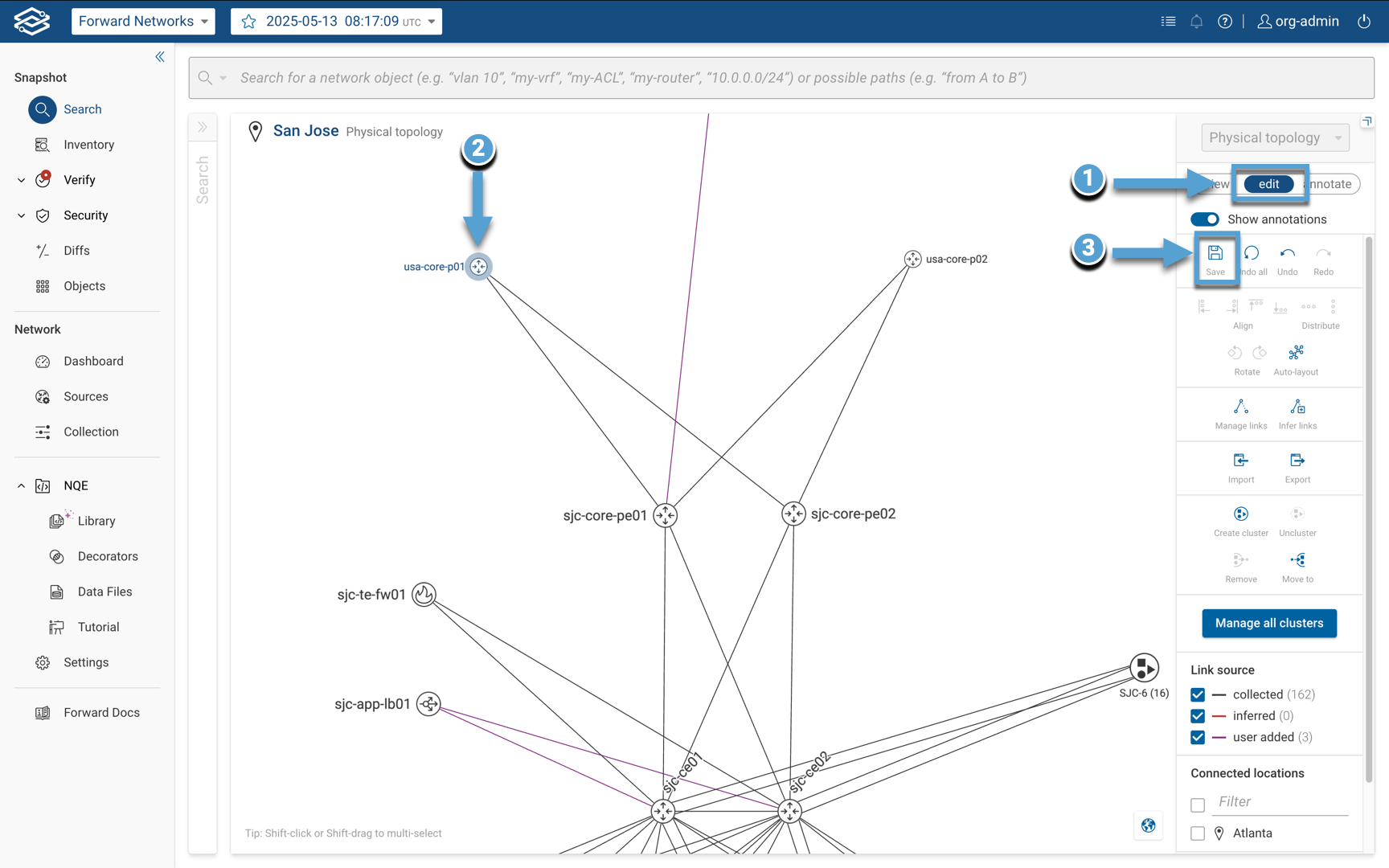Uncheck the collected link source checkbox
The height and width of the screenshot is (868, 1389).
click(1198, 694)
